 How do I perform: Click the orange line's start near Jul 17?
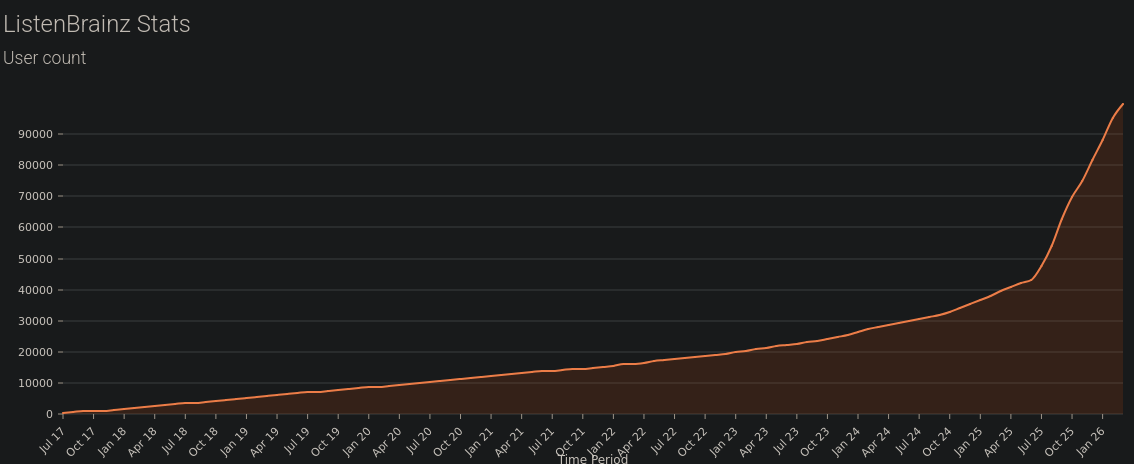coord(64,413)
